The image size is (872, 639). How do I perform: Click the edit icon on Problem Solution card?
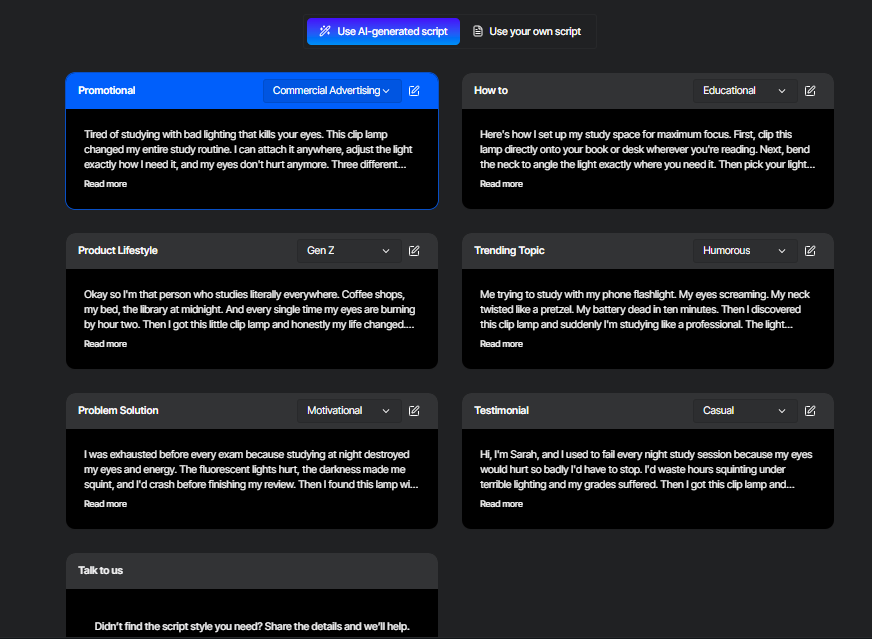tap(414, 411)
